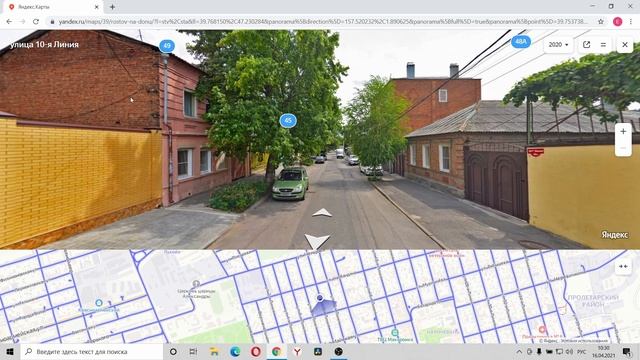Click the Яндекс logo in panorama
Image resolution: width=640 pixels, height=360 pixels.
click(614, 235)
